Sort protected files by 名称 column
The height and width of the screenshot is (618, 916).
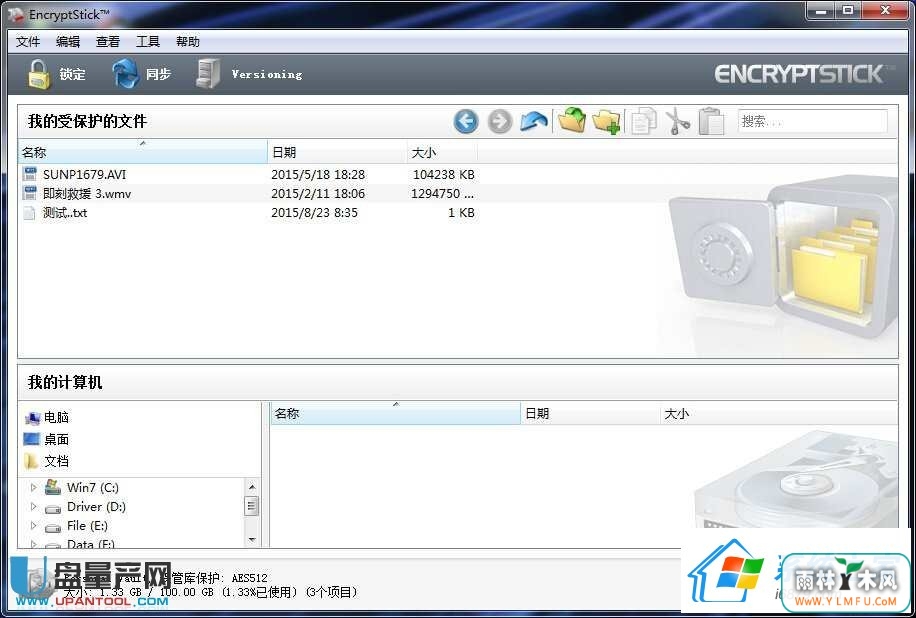(143, 152)
